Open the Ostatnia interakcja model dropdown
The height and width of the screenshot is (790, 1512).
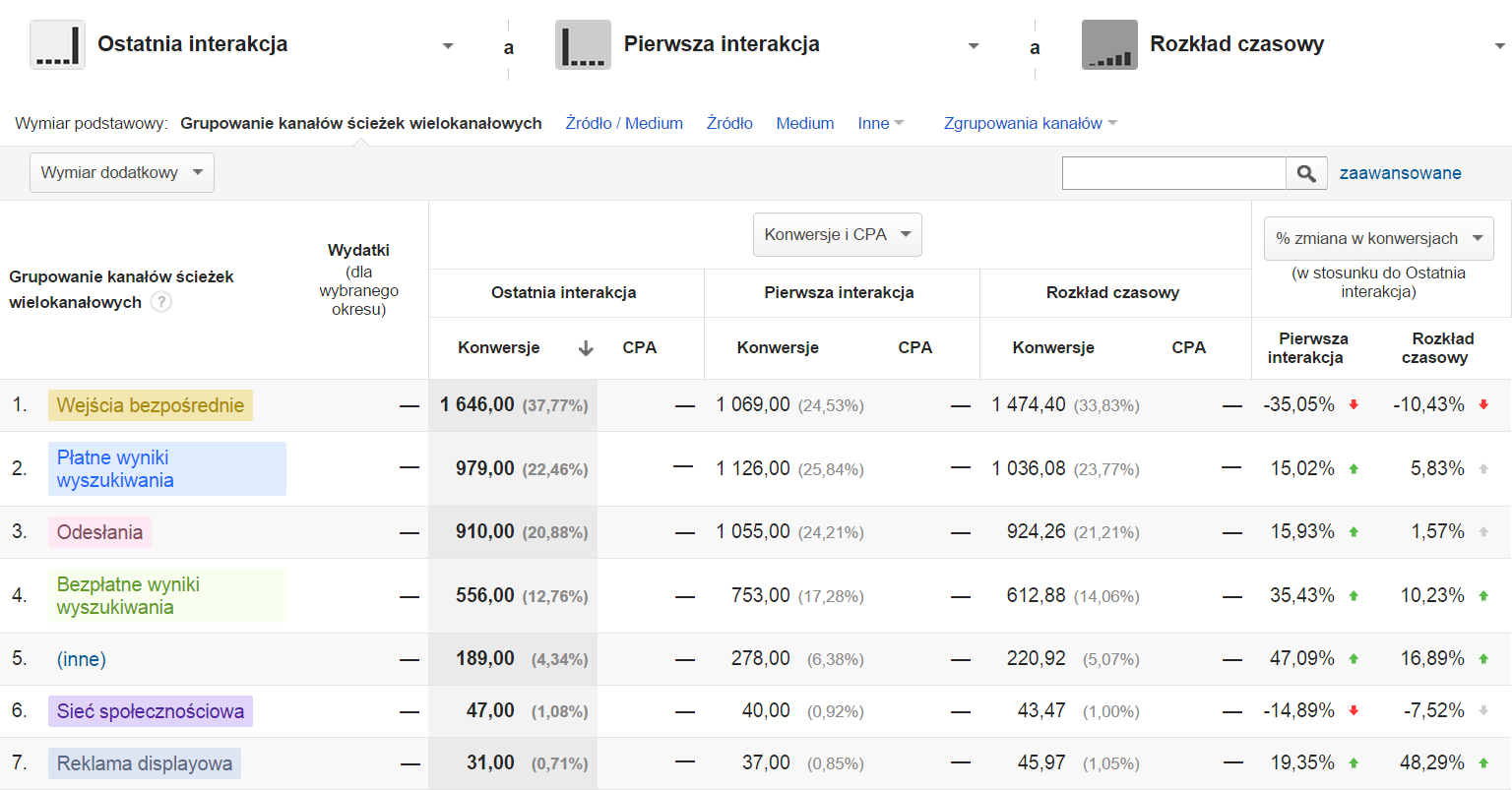(448, 46)
